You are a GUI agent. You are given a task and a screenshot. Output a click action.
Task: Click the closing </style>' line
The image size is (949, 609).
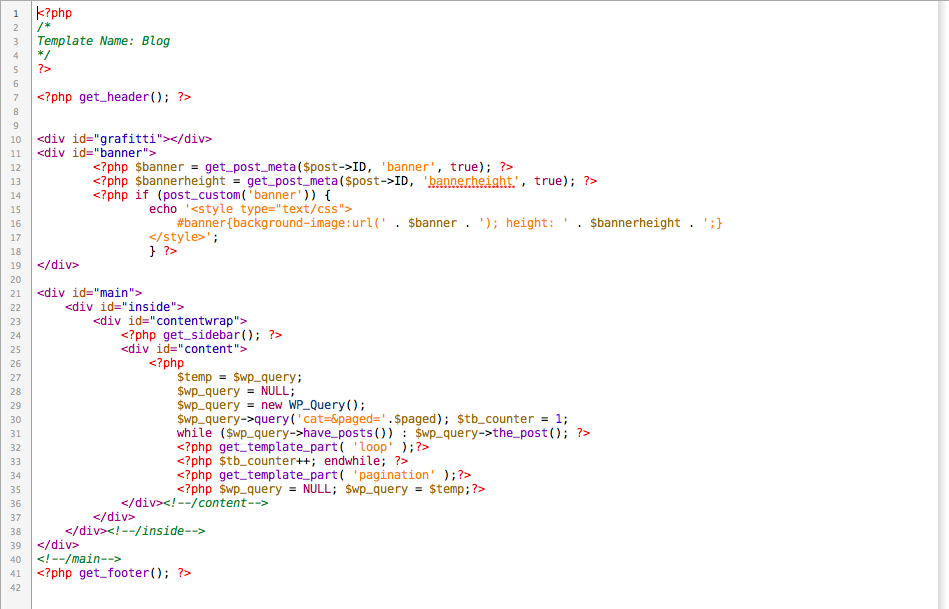click(x=183, y=237)
